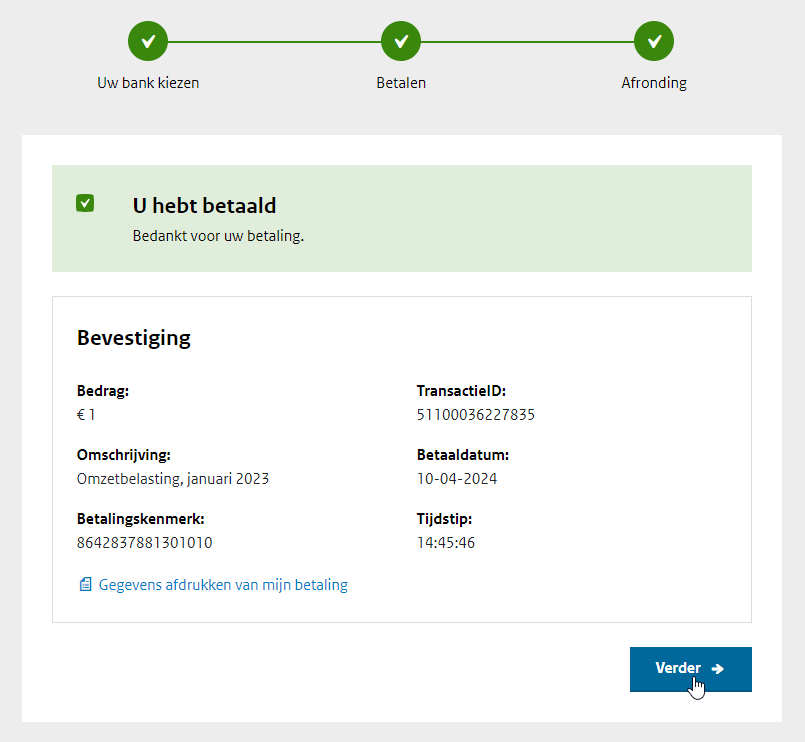Click the checkmark circle above 'Uw bank kiezen'

point(148,41)
